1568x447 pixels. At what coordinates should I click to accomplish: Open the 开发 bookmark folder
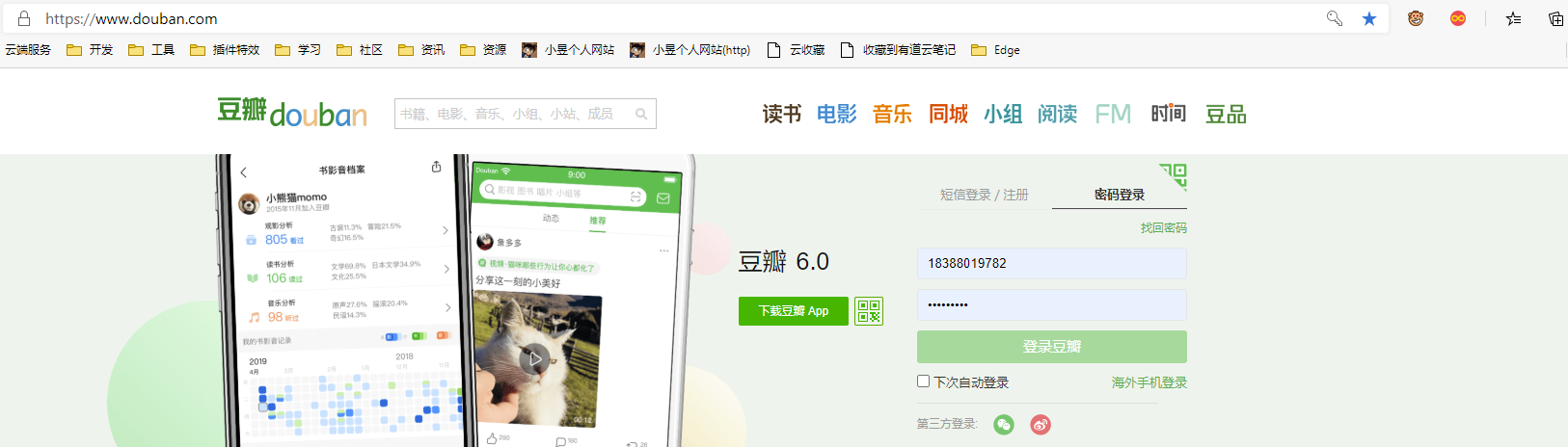tap(90, 50)
